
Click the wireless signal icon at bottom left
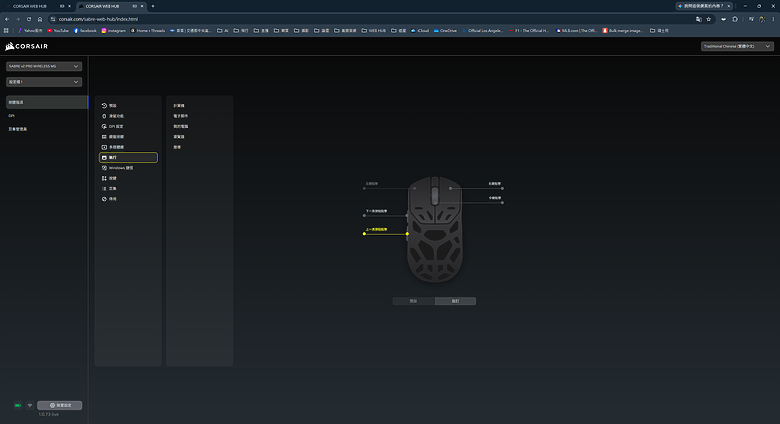[30, 406]
